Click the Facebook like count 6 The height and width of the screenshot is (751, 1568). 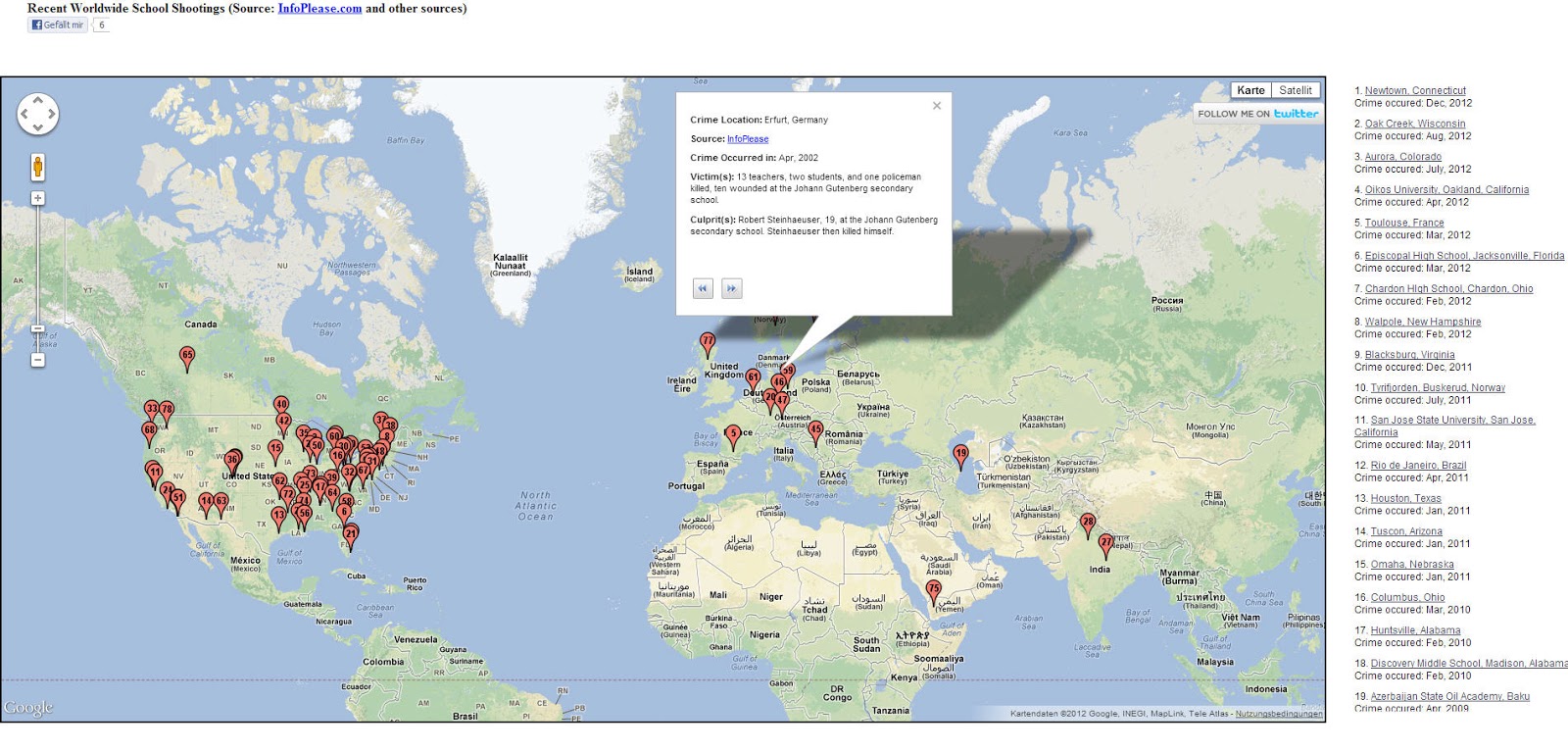coord(101,25)
